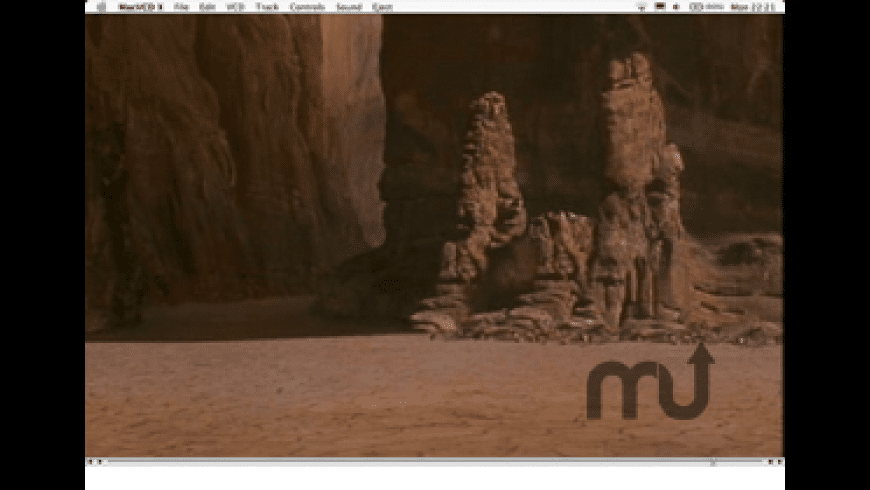870x490 pixels.
Task: Click the last button at right of playback bar
Action: click(780, 462)
